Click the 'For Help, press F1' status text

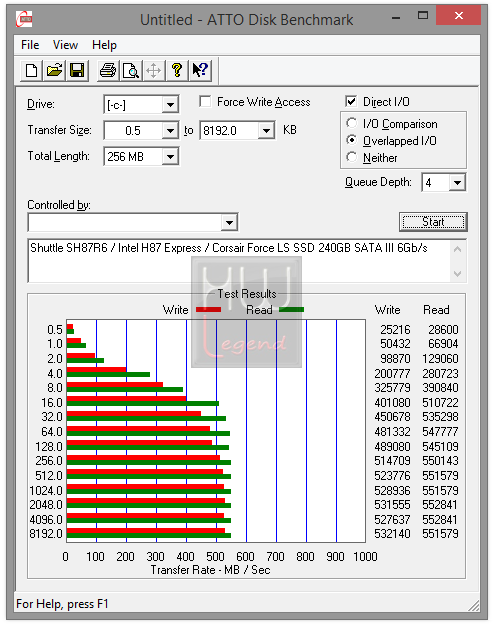(x=62, y=604)
